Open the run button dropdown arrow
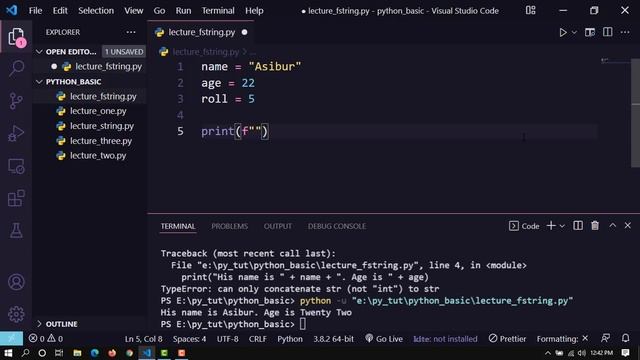 pyautogui.click(x=574, y=32)
